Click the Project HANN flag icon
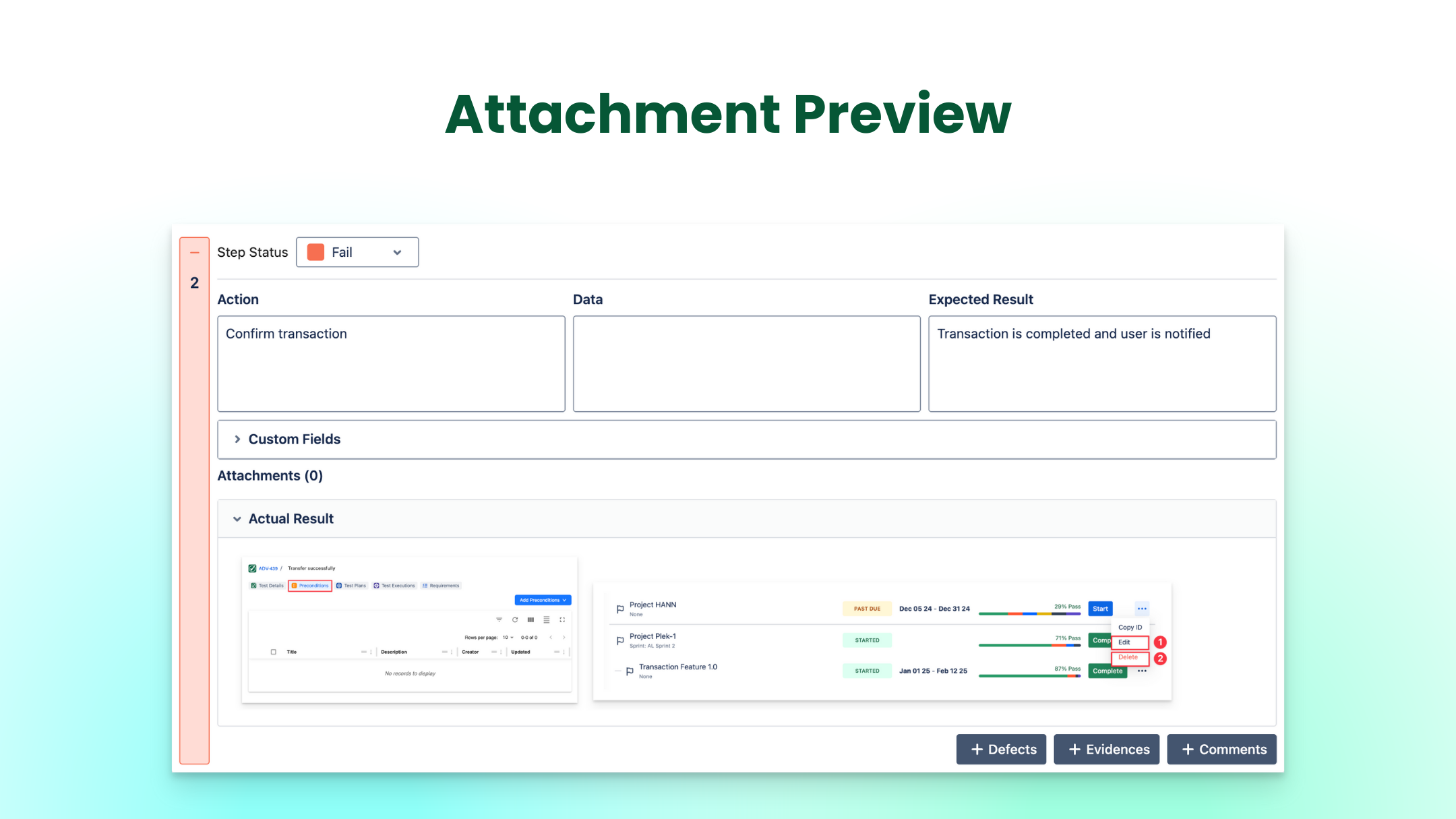The width and height of the screenshot is (1456, 819). tap(620, 609)
